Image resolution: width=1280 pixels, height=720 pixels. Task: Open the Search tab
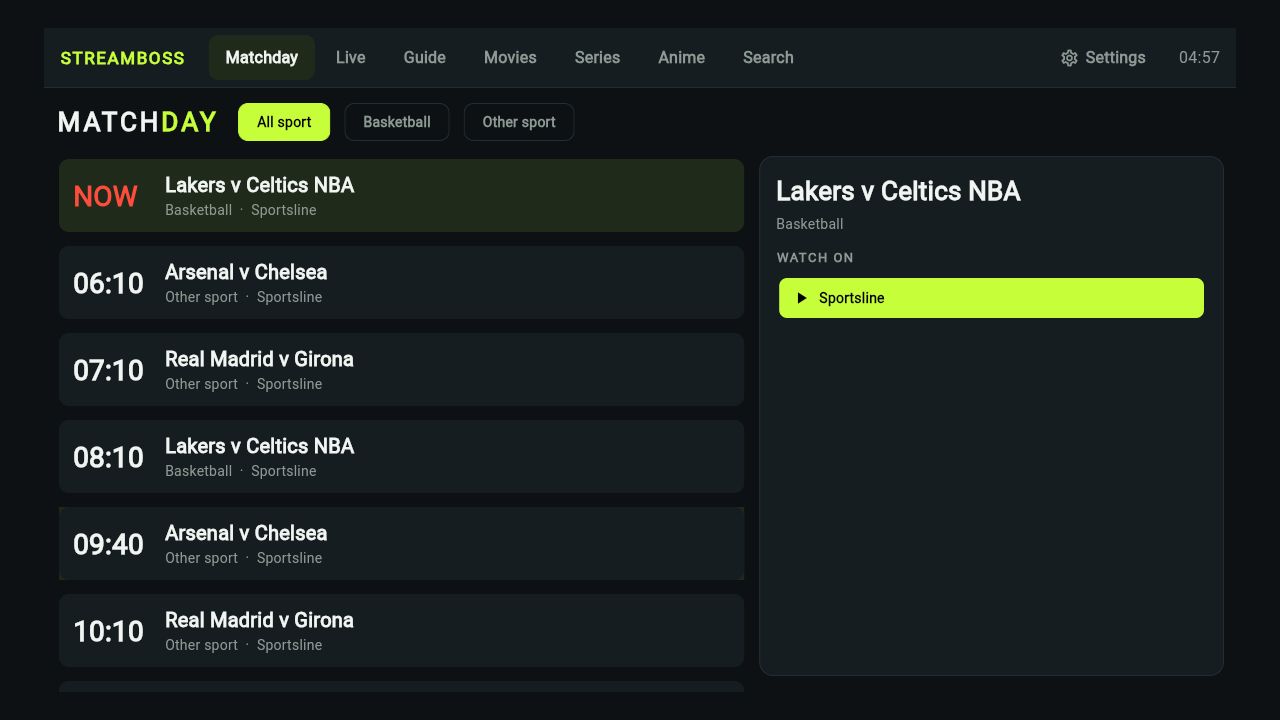coord(768,58)
